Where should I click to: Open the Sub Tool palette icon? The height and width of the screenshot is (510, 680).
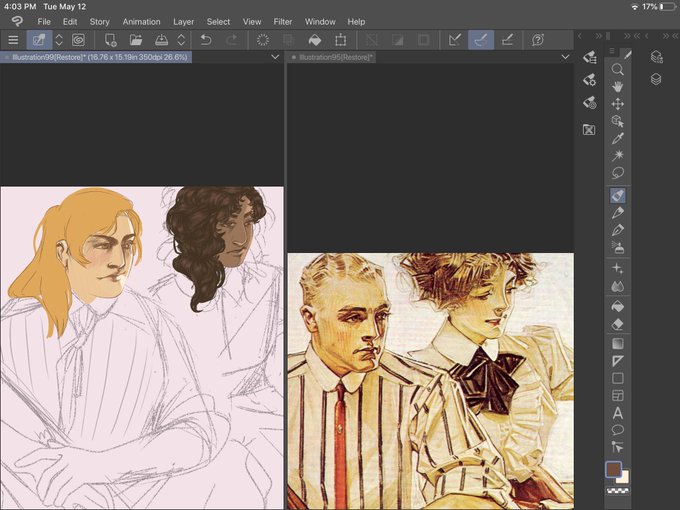589,57
